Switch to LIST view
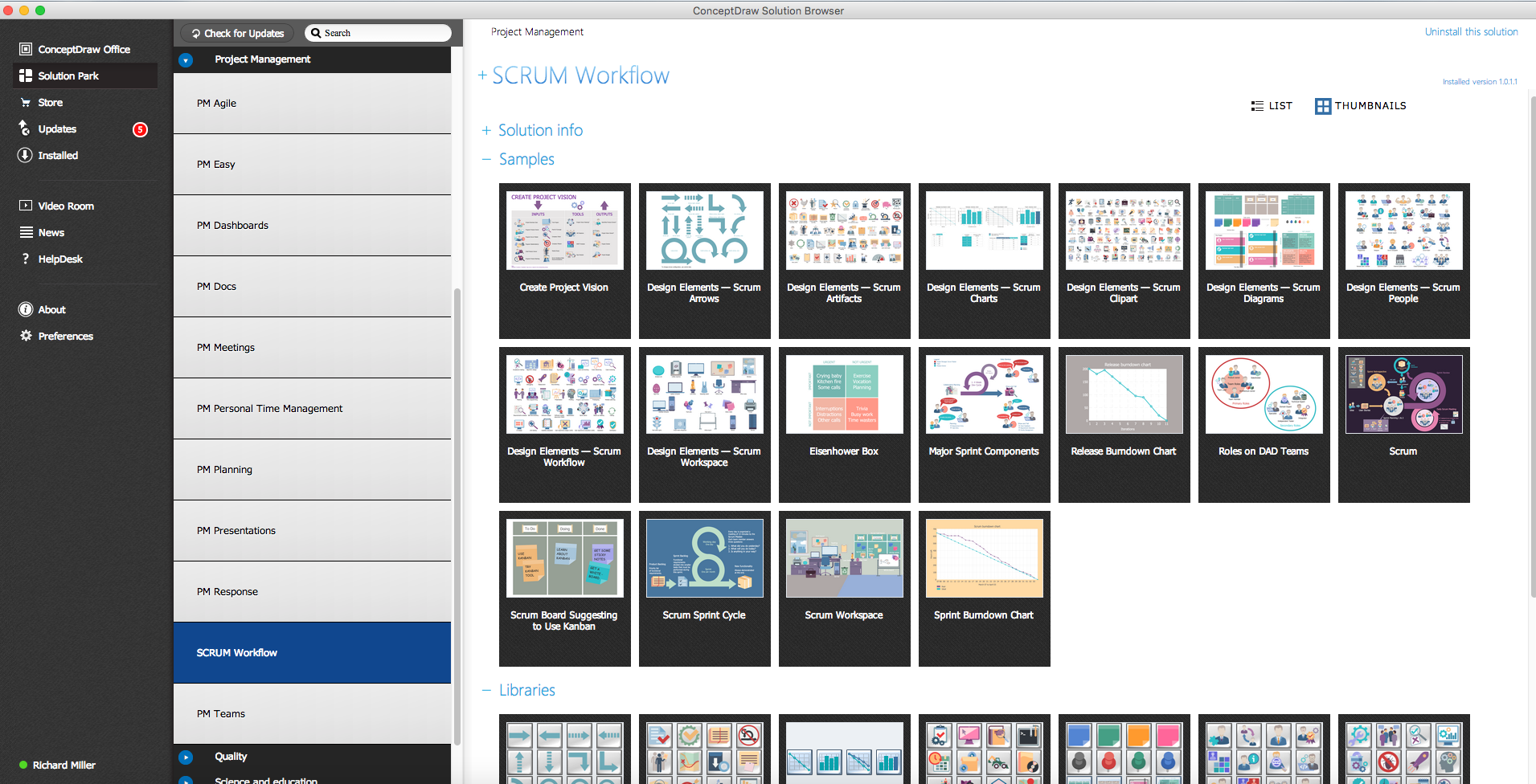Viewport: 1536px width, 784px height. [x=1272, y=106]
